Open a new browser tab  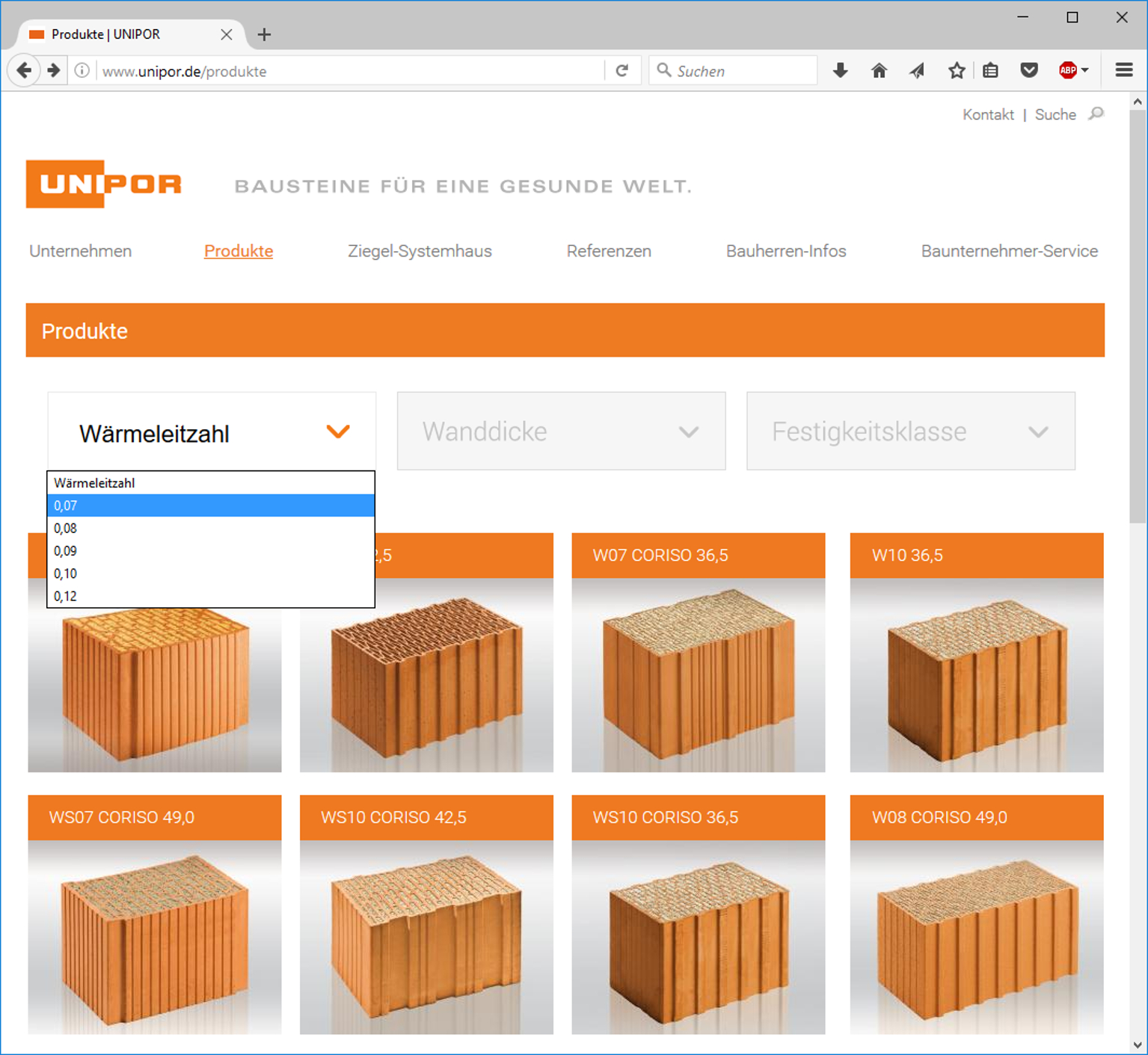[x=264, y=34]
